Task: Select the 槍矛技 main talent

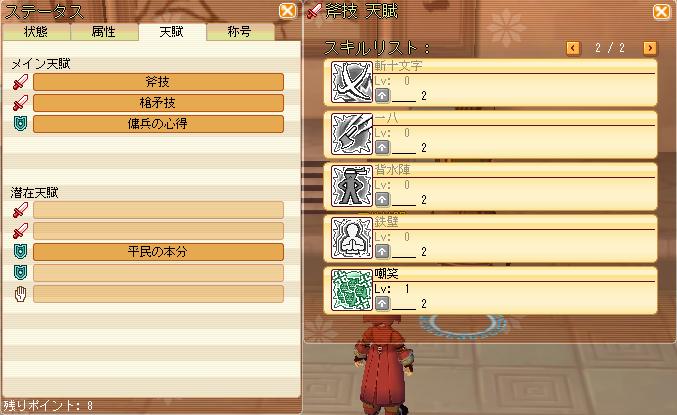Action: (x=158, y=103)
